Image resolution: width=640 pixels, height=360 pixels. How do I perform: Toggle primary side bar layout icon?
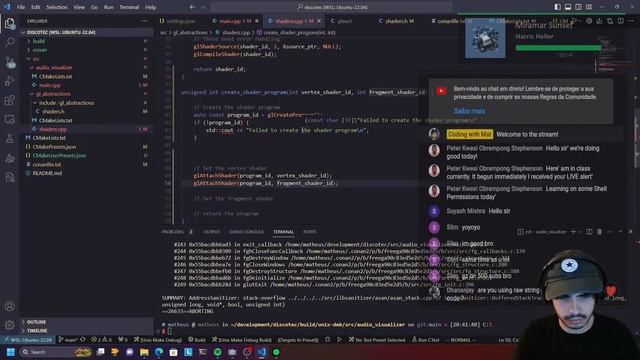(x=558, y=7)
